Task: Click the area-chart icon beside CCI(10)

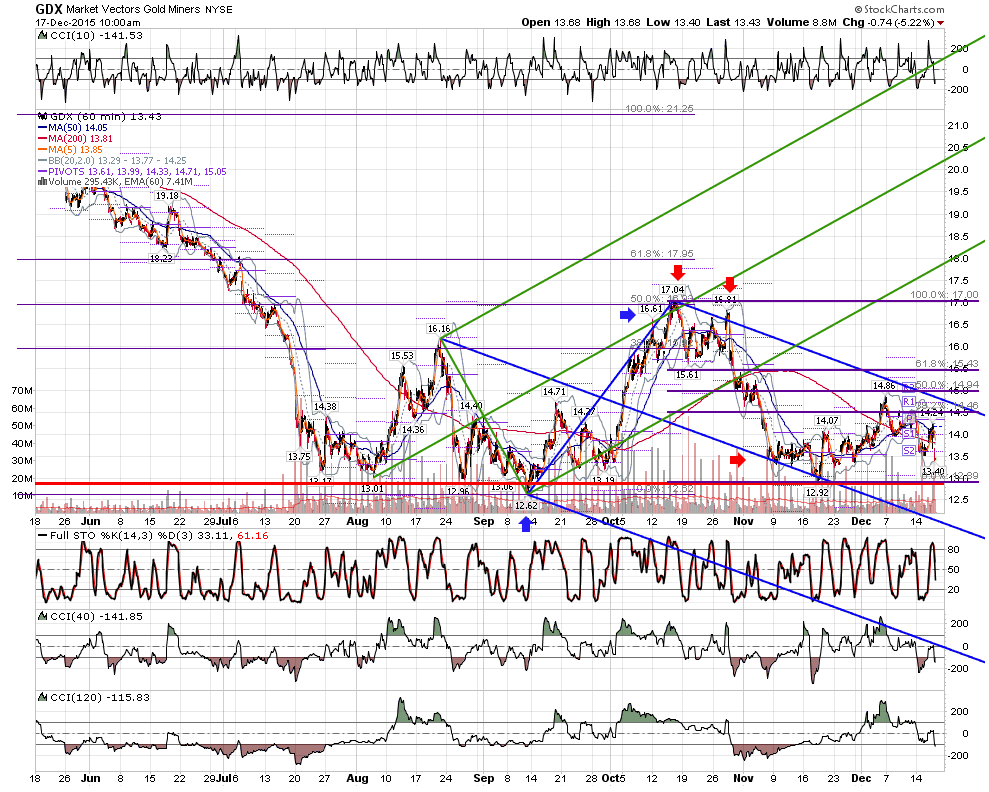Action: click(42, 36)
